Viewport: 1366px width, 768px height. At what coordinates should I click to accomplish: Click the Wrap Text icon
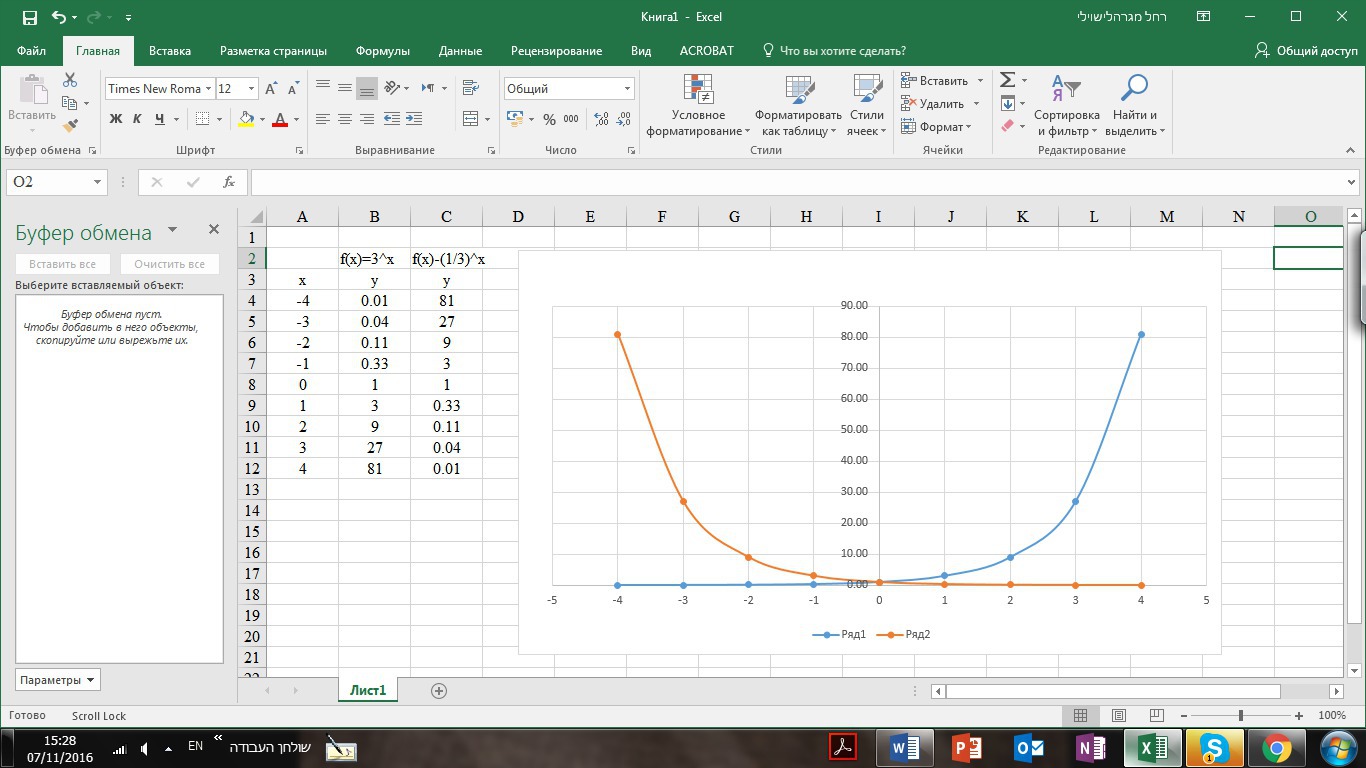click(470, 88)
